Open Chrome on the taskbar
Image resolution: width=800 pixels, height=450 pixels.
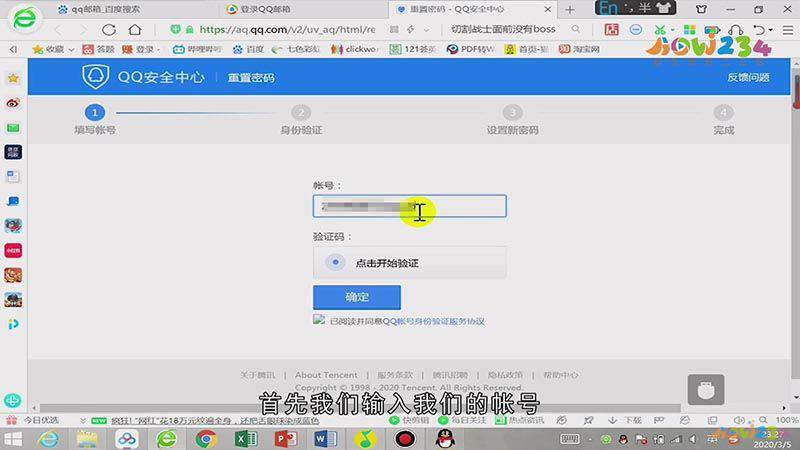point(206,439)
